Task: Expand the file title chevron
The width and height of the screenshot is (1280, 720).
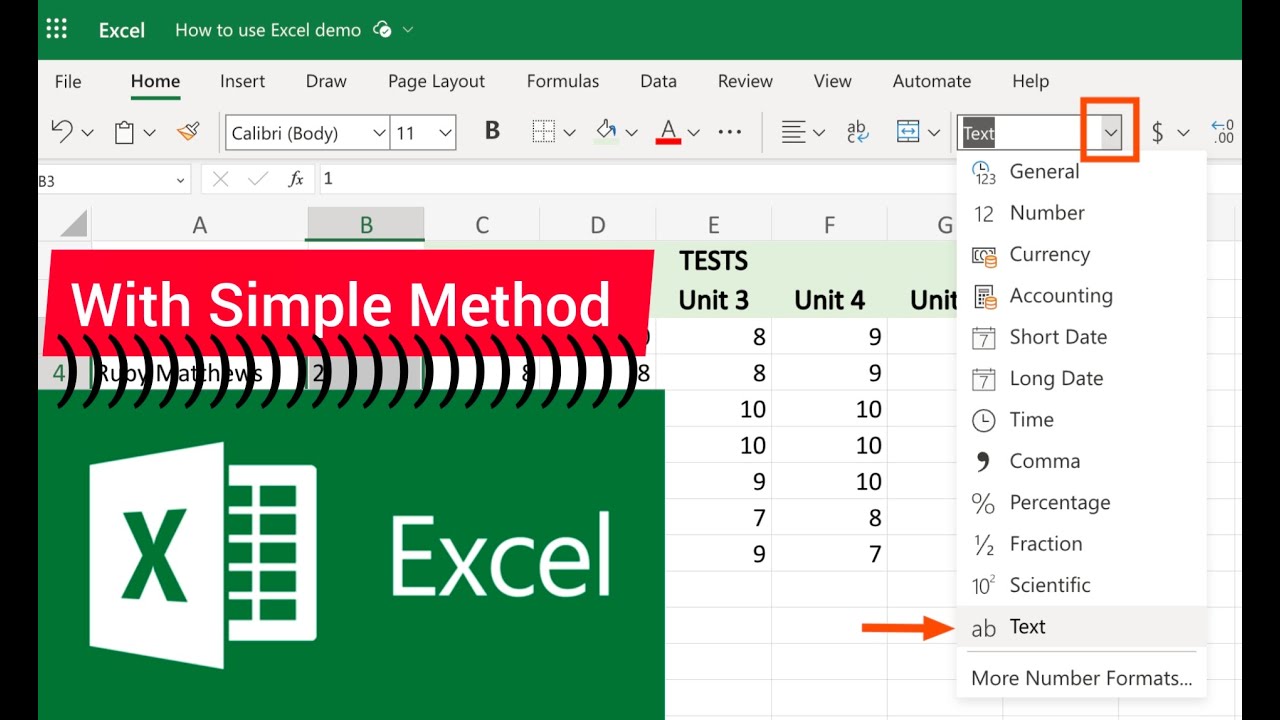Action: 407,30
